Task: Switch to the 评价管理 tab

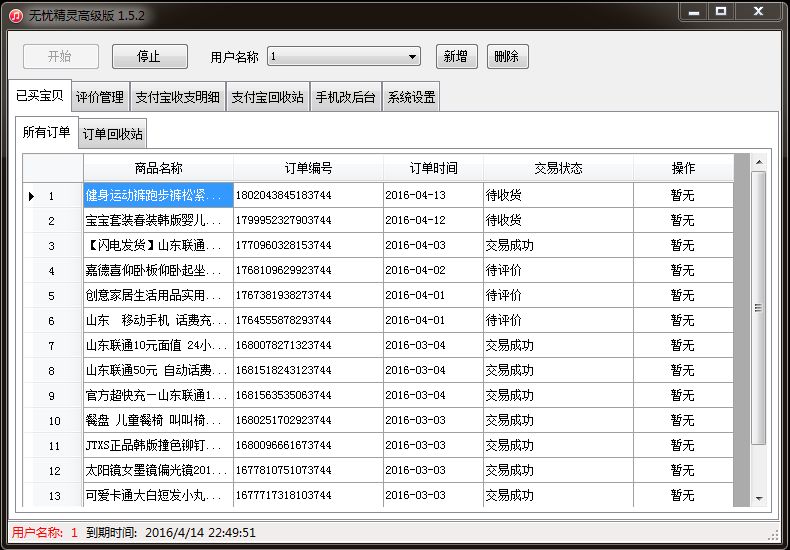Action: pyautogui.click(x=100, y=97)
